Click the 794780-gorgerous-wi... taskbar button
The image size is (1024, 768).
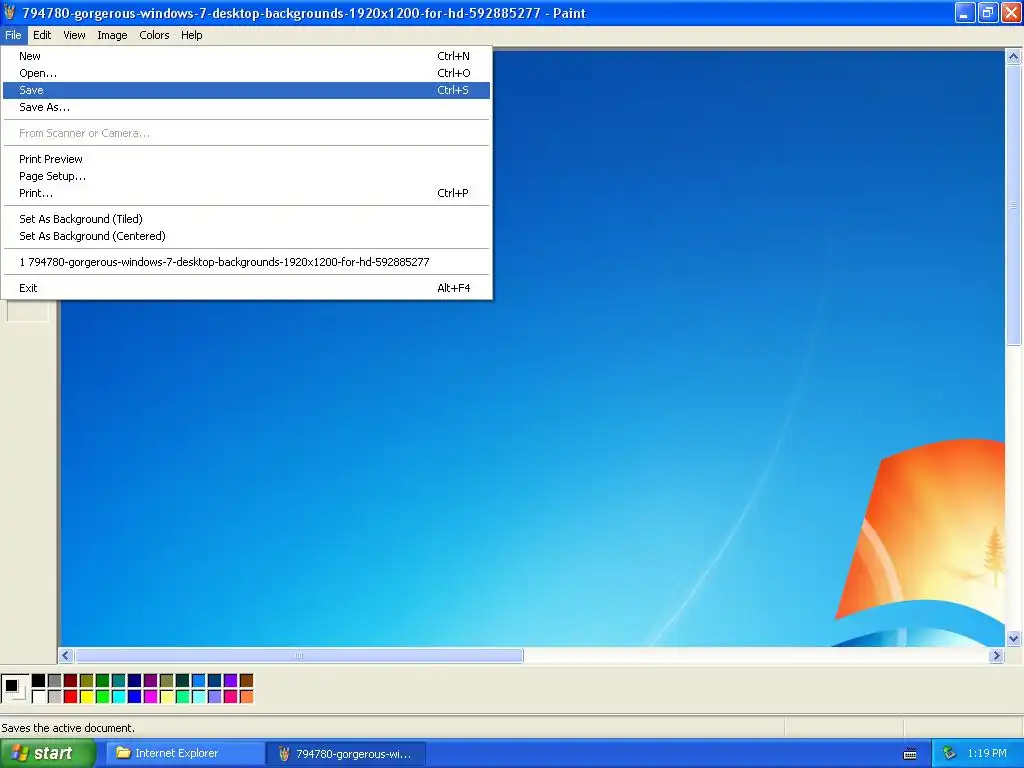tap(346, 754)
